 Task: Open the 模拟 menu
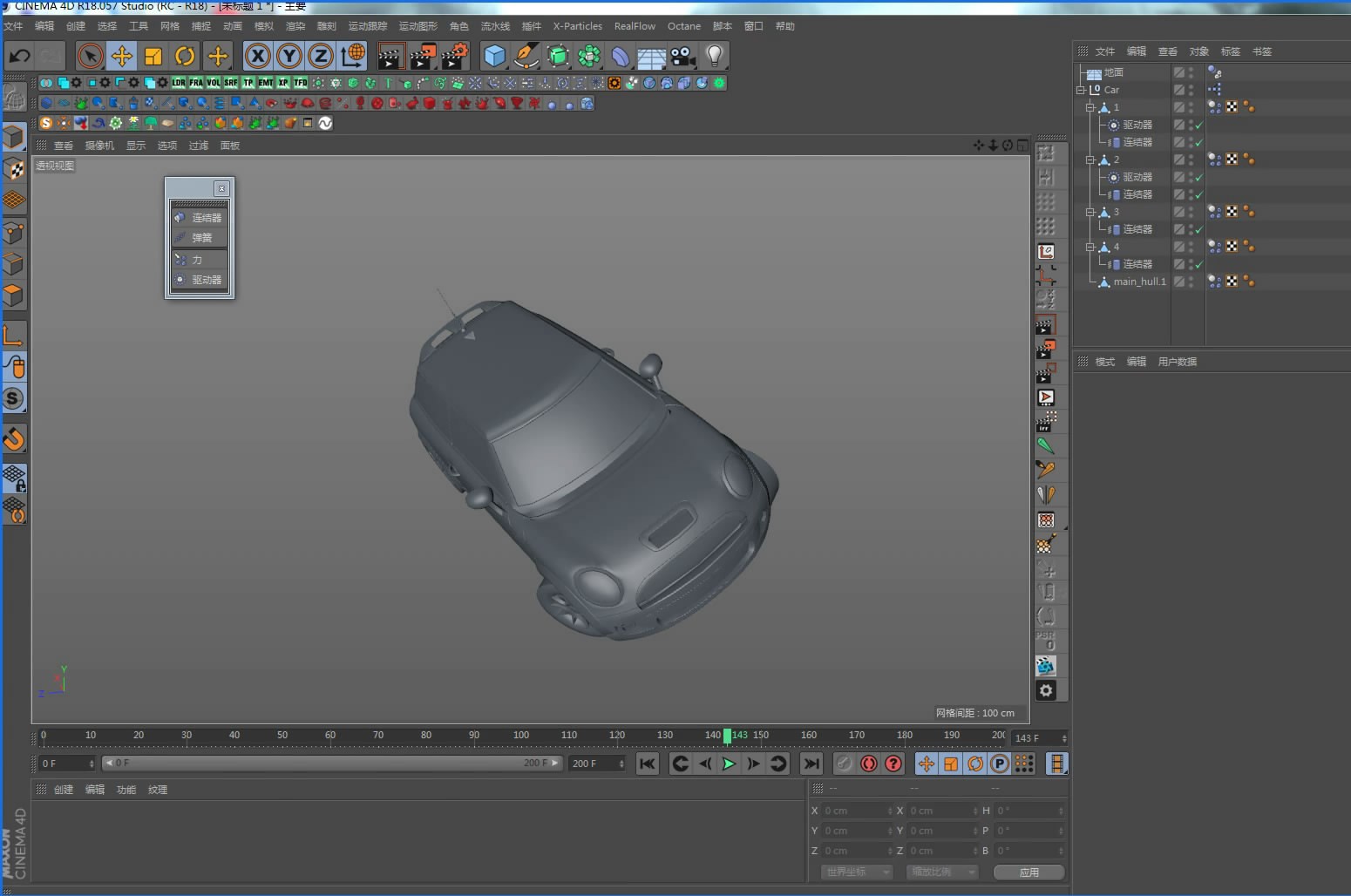click(x=263, y=26)
